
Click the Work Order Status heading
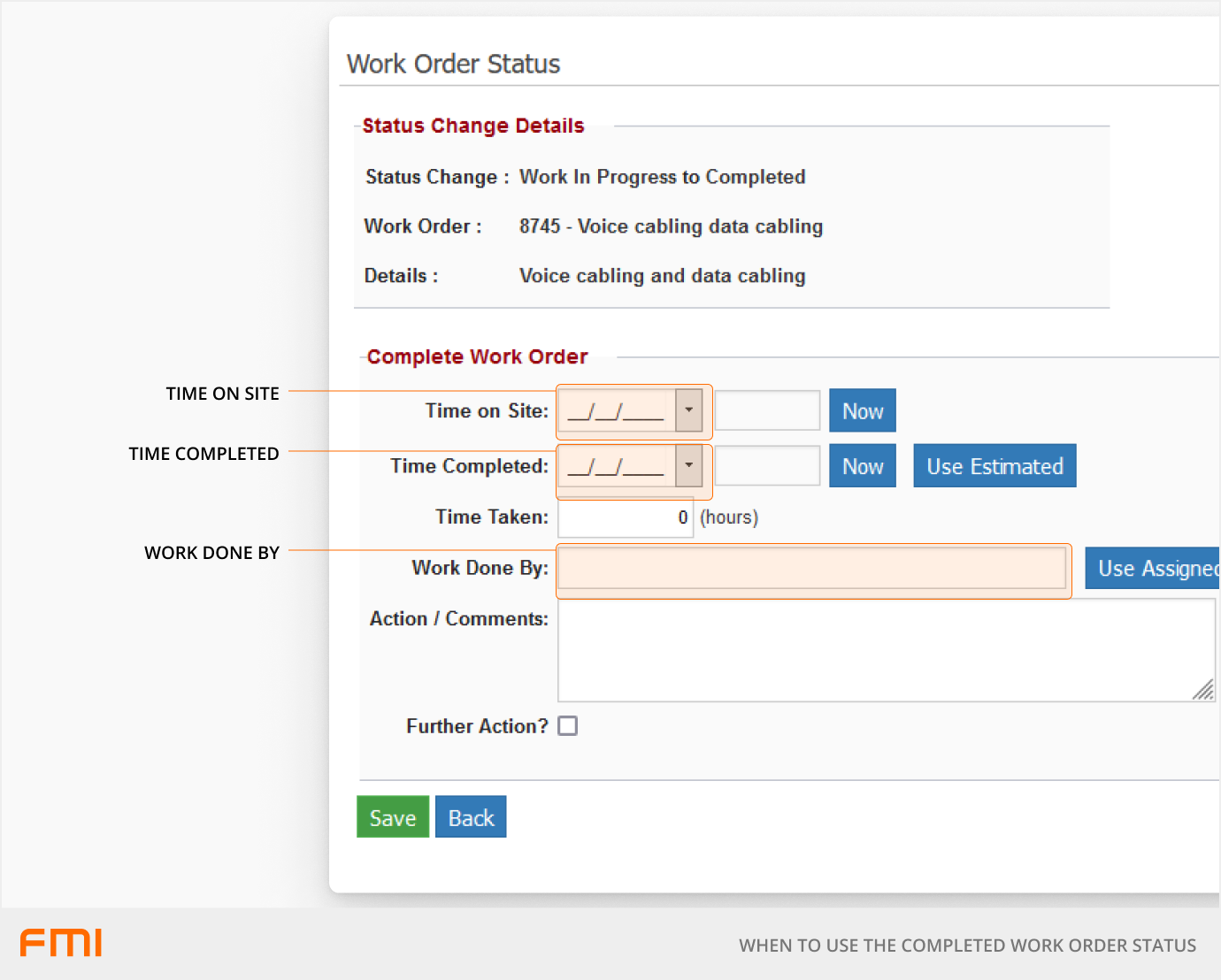[x=453, y=65]
